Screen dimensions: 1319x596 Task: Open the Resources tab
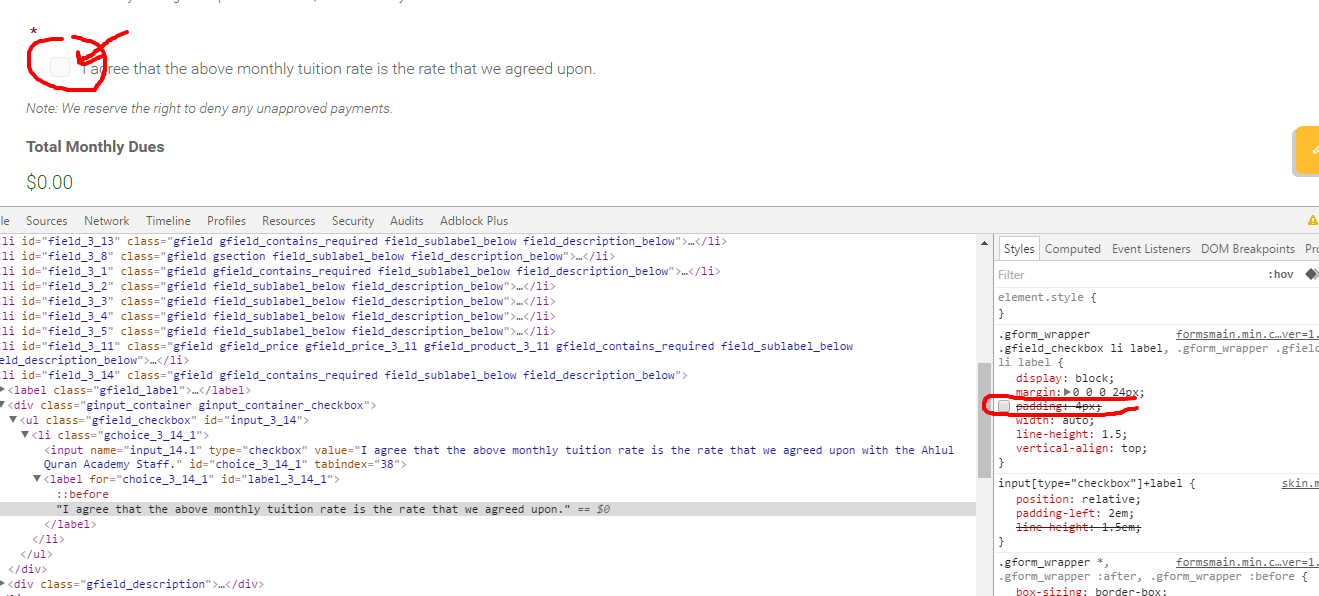coord(289,221)
